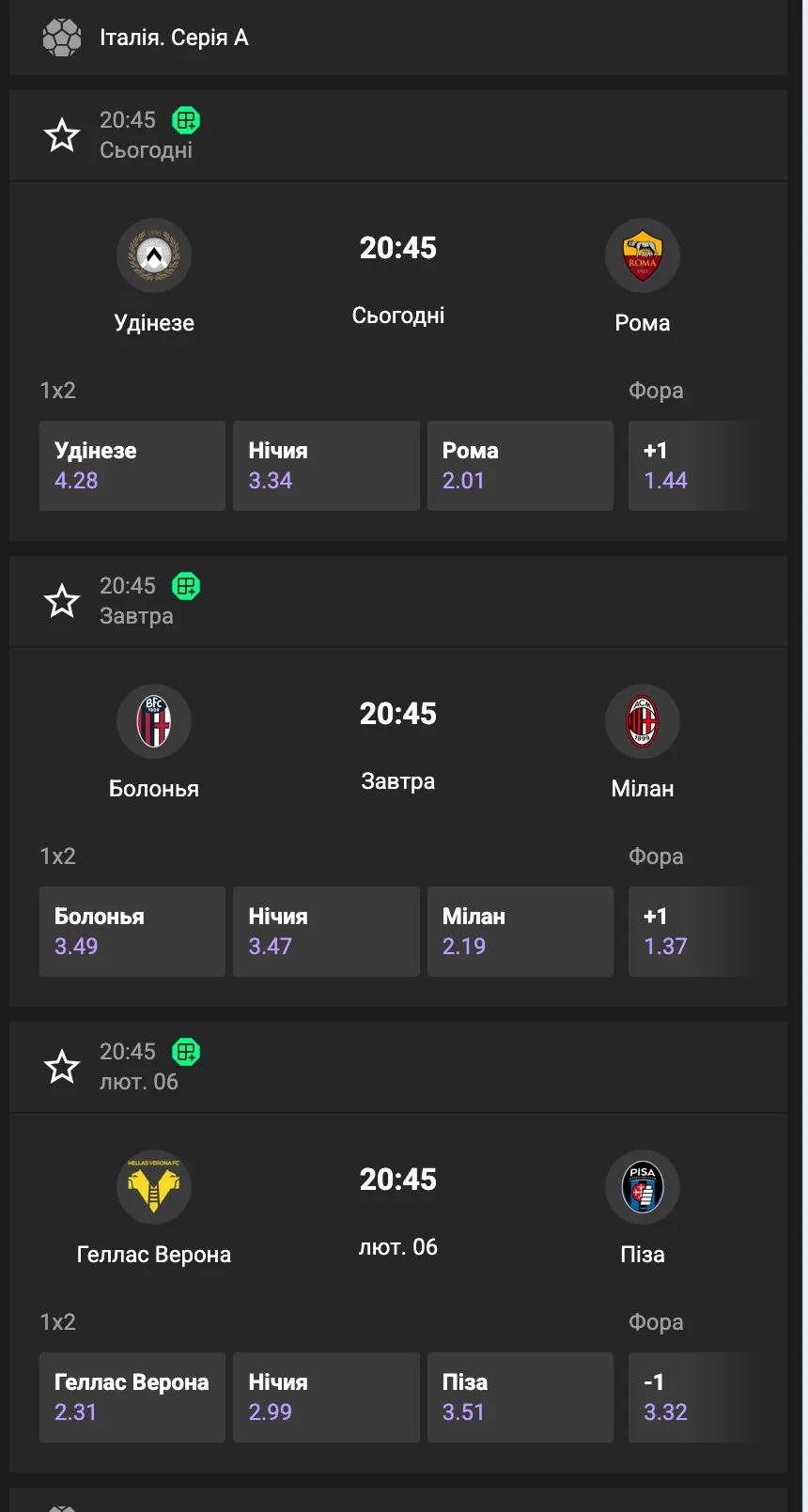Open the Італія. Серія А league header
Image resolution: width=808 pixels, height=1512 pixels.
[175, 38]
